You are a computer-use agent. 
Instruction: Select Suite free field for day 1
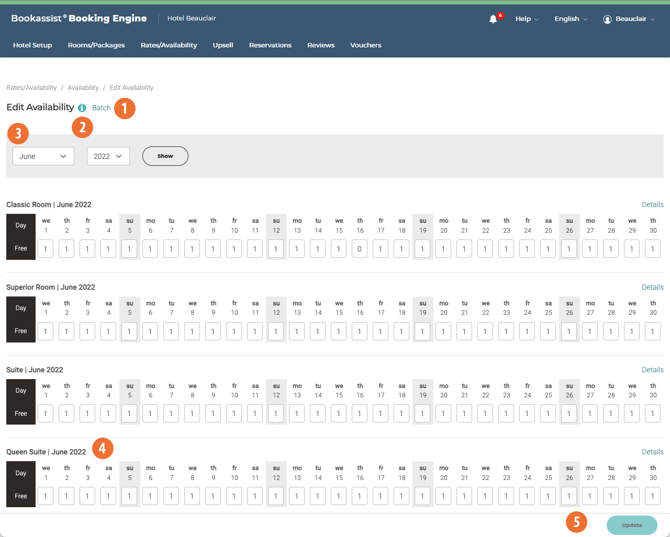(46, 413)
